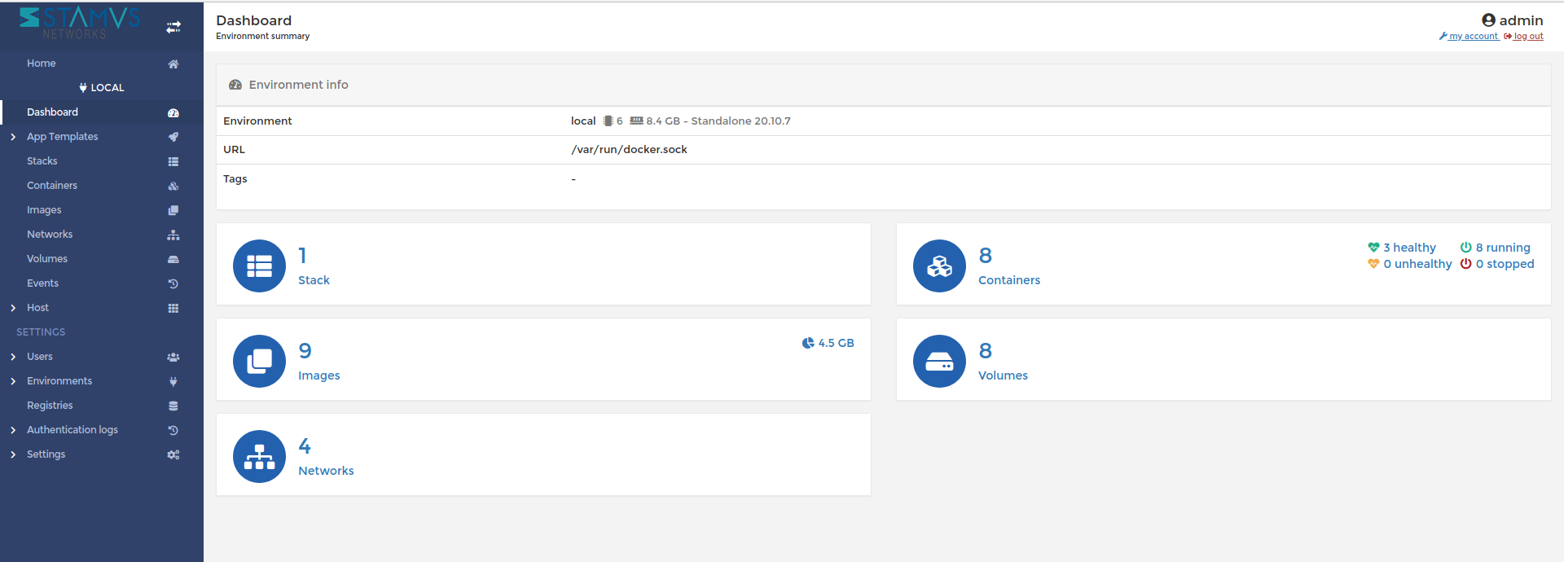Click the Networks sitemap icon in sidebar

click(x=173, y=235)
